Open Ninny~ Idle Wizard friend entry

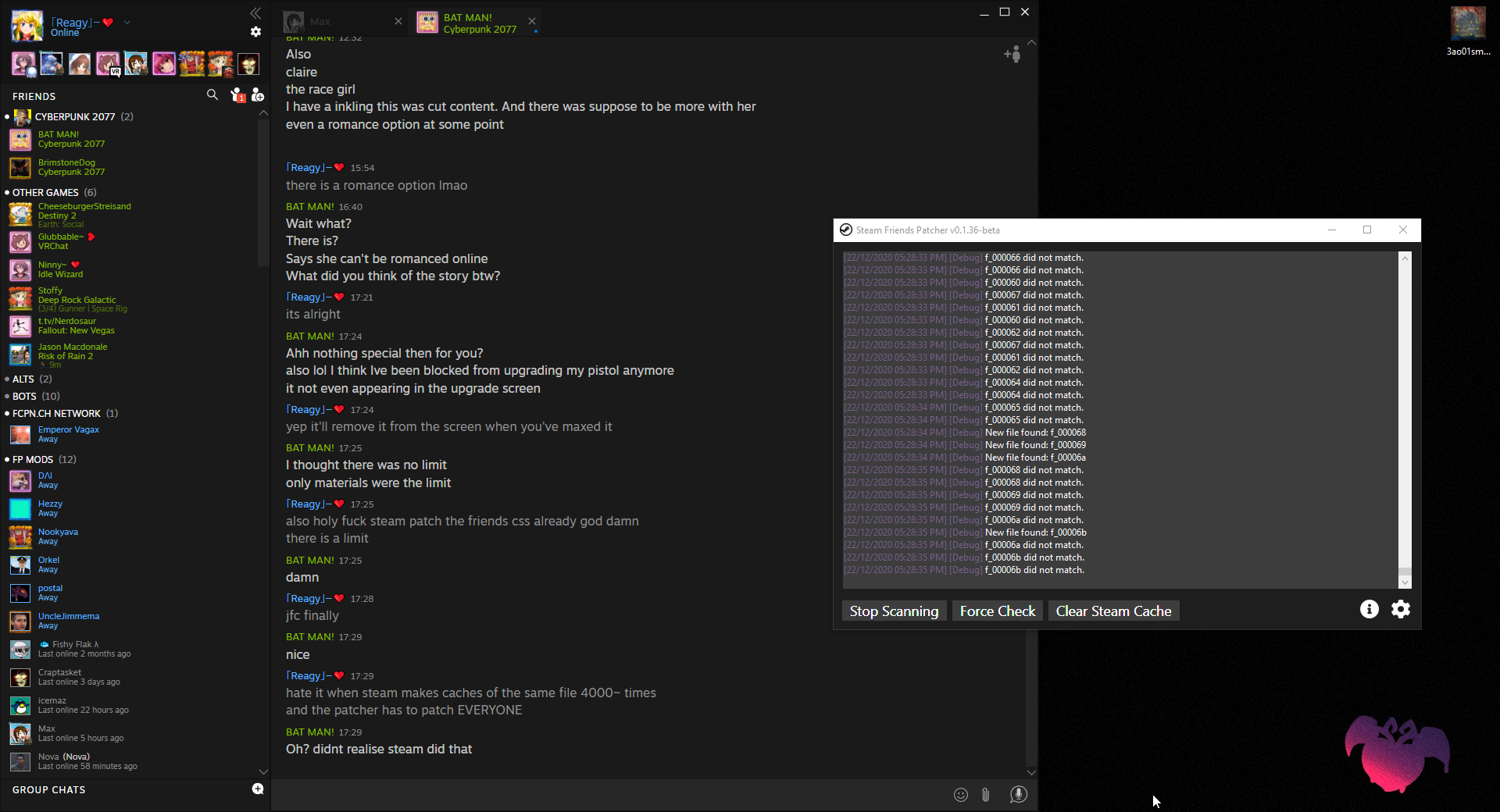(133, 269)
